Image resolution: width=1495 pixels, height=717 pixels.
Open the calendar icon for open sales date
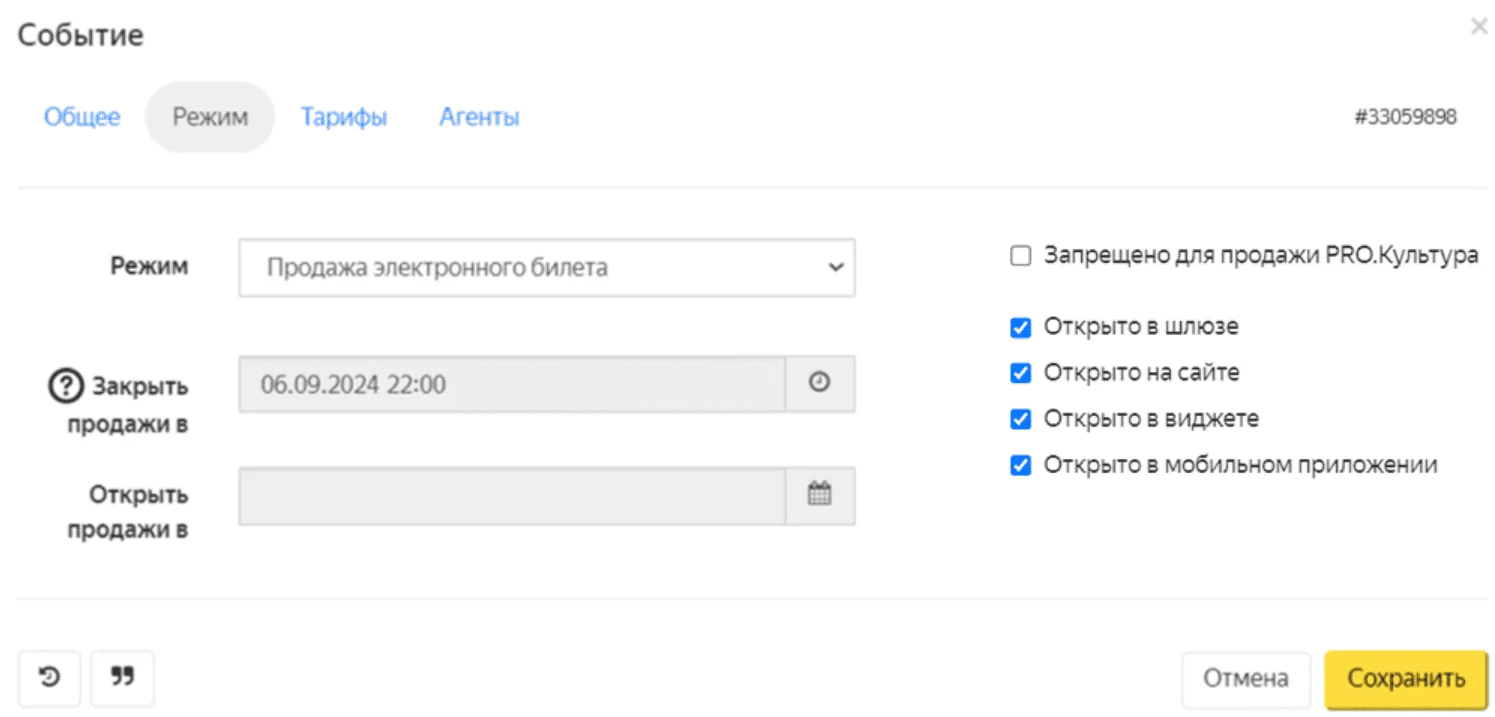(x=819, y=496)
